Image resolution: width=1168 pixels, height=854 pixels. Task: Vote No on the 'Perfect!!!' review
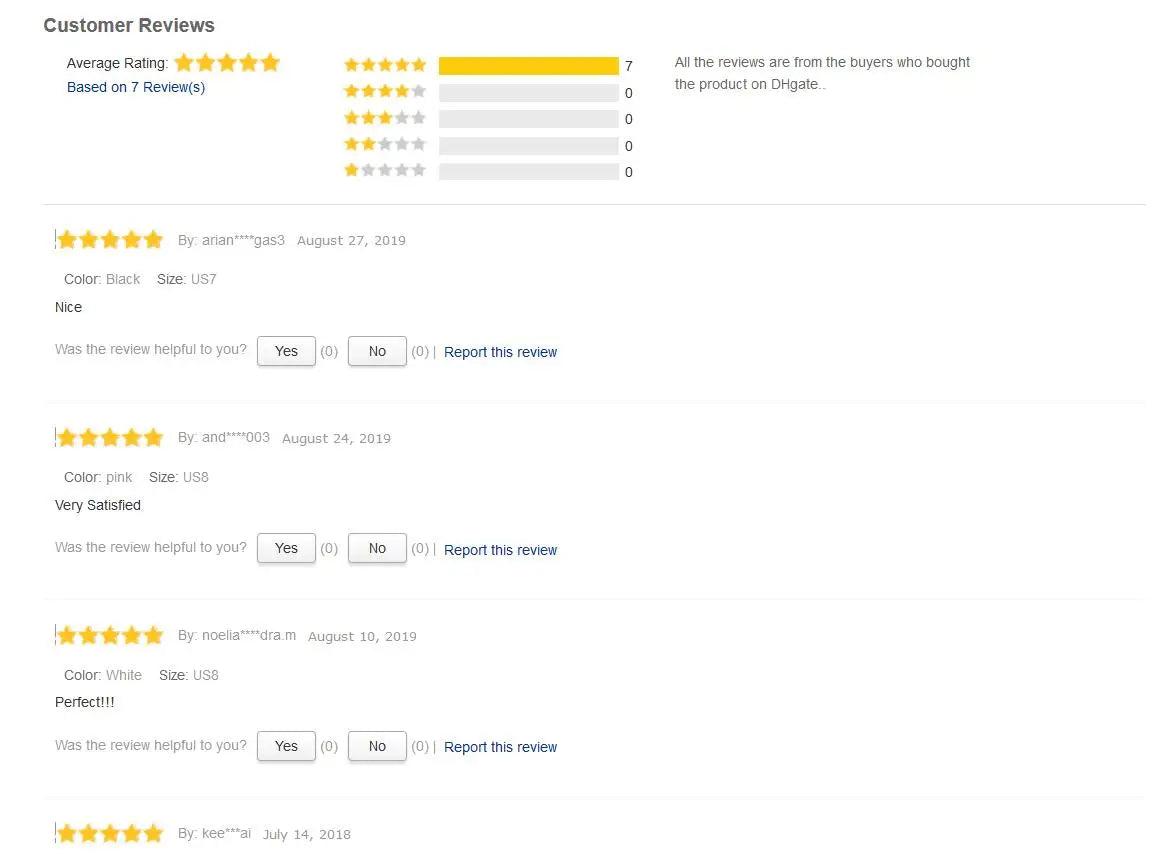(x=377, y=746)
